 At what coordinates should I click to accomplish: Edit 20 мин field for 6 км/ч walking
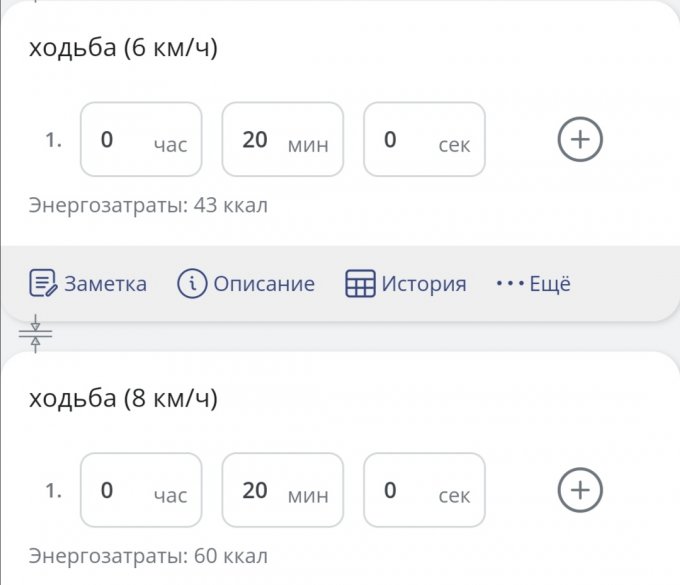pos(283,139)
